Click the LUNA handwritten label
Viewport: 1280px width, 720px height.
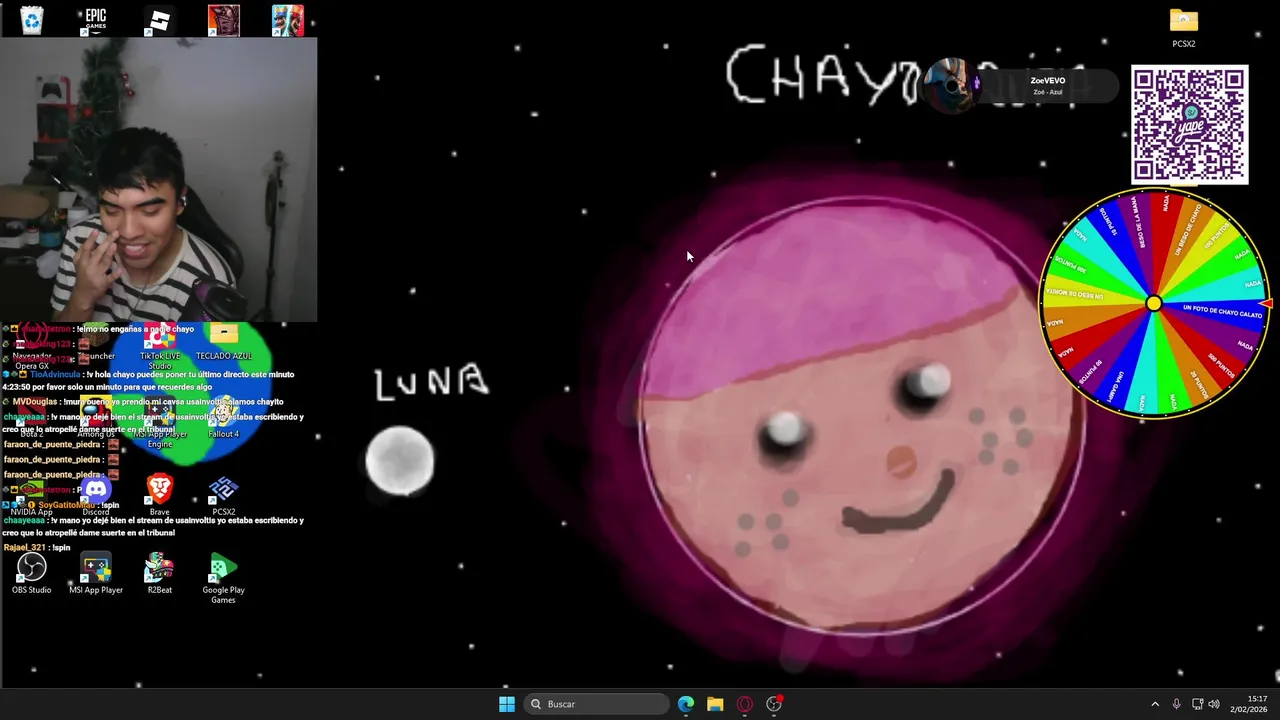pos(432,383)
